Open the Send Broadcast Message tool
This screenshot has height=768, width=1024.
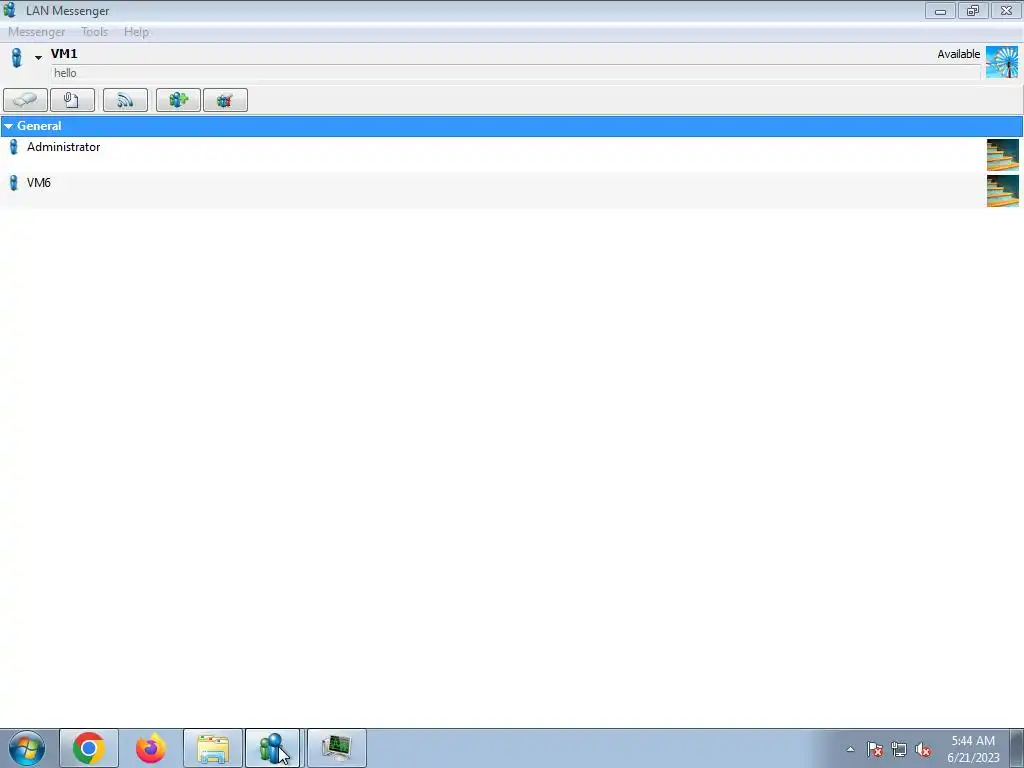pyautogui.click(x=125, y=100)
